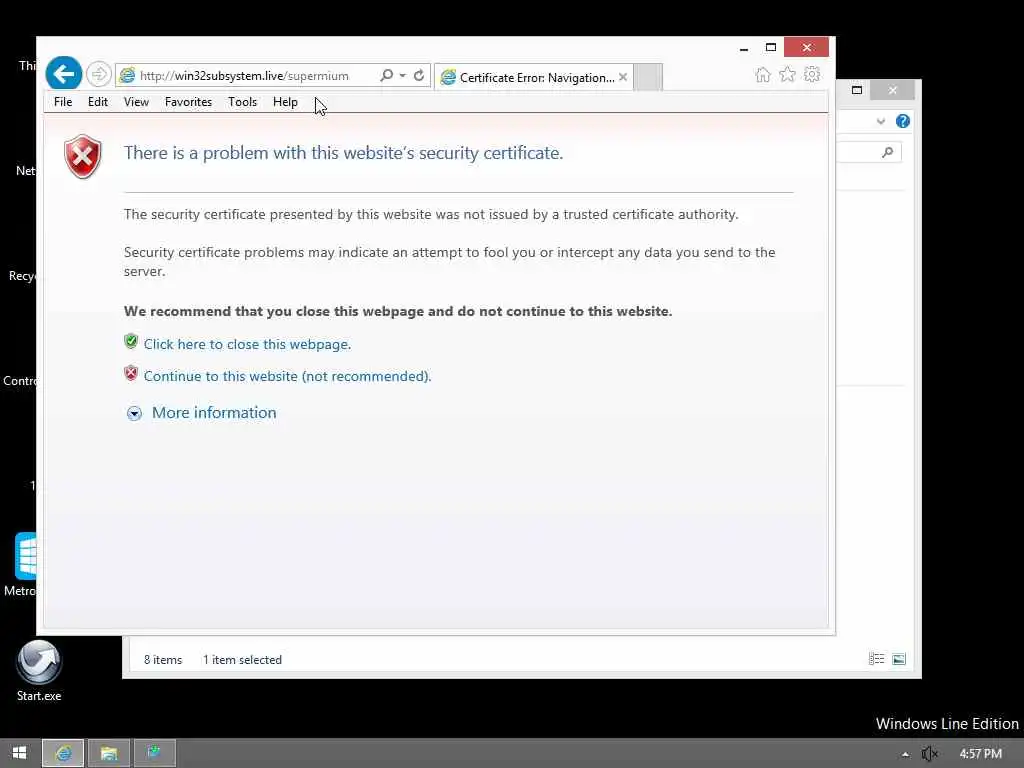Maximize the Internet Explorer window
1024x768 pixels.
coord(771,48)
